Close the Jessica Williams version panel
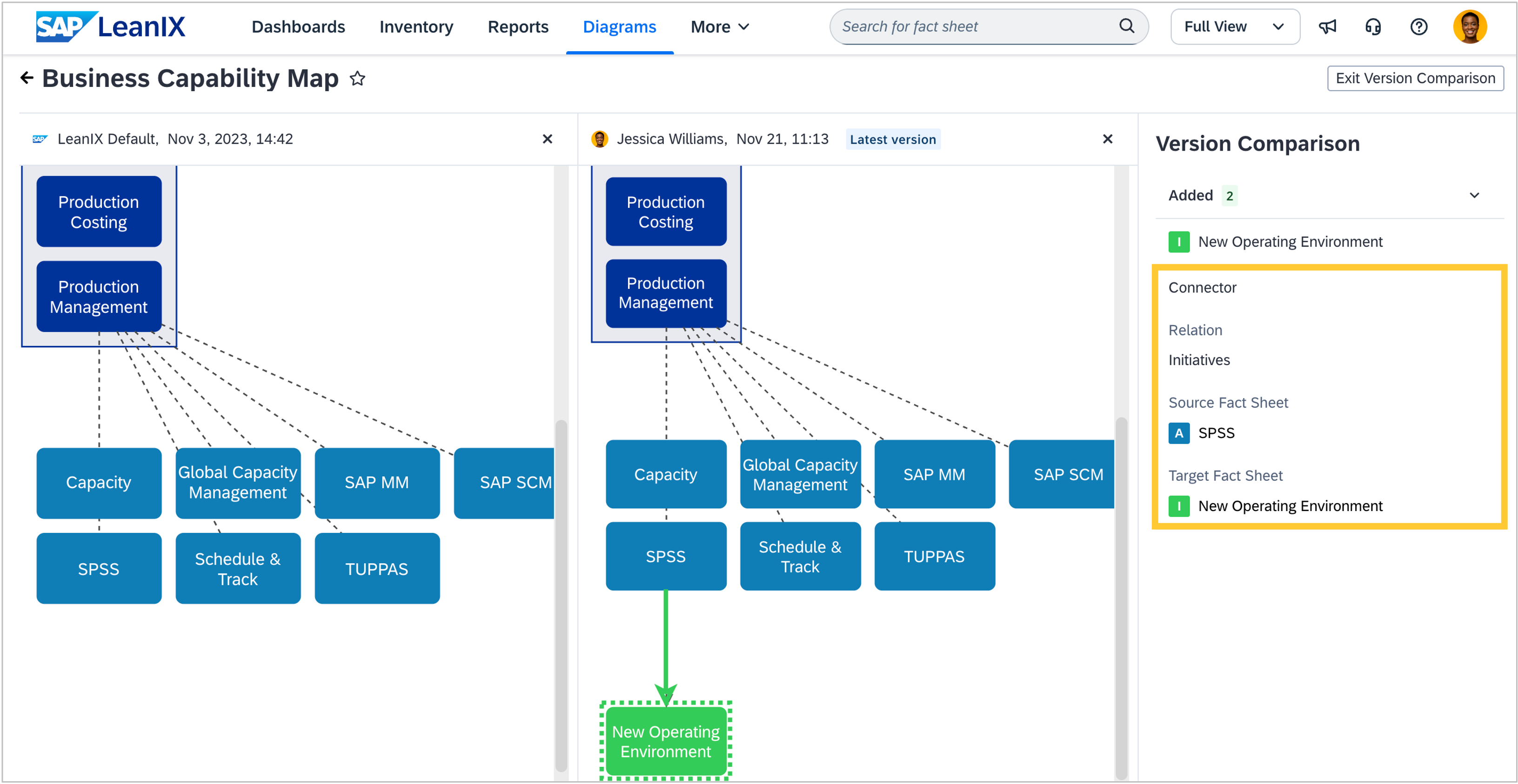The height and width of the screenshot is (784, 1518). pyautogui.click(x=1107, y=139)
